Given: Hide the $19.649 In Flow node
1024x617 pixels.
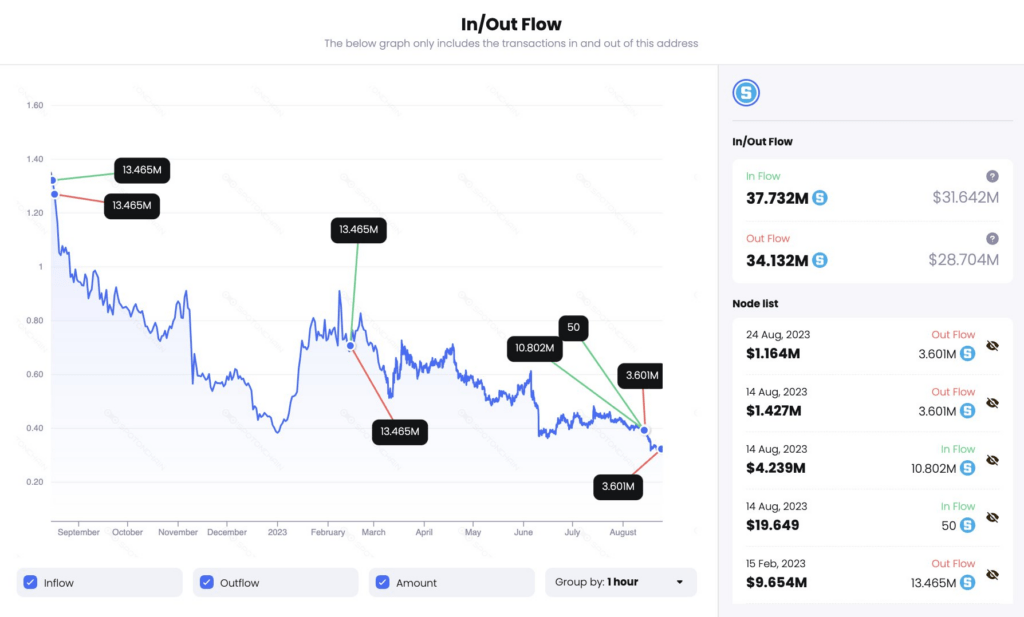Looking at the screenshot, I should (x=992, y=517).
